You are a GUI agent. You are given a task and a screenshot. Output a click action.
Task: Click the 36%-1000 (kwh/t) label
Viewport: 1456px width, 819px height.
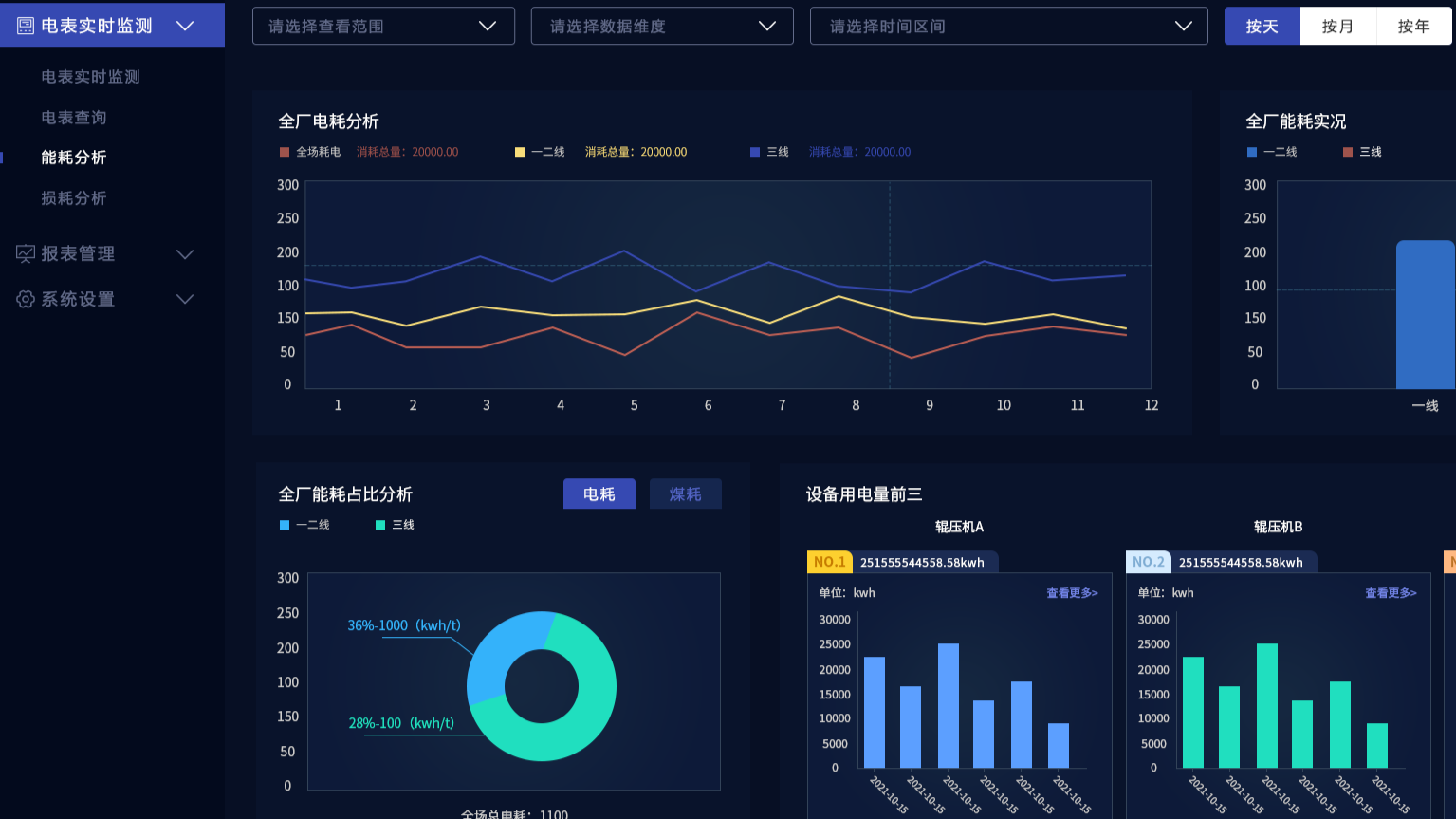pyautogui.click(x=404, y=625)
